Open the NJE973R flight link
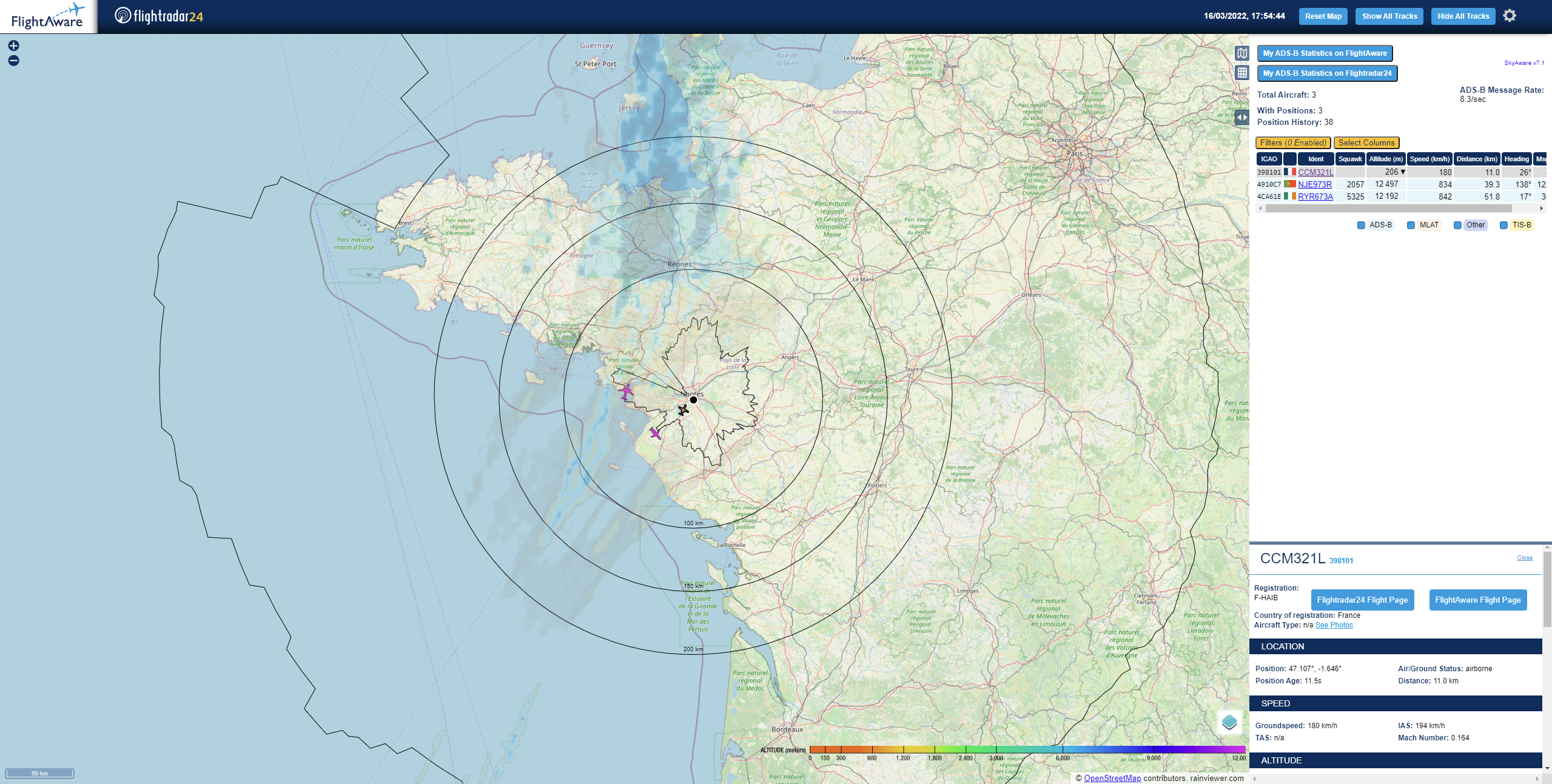The image size is (1552, 784). point(1314,184)
